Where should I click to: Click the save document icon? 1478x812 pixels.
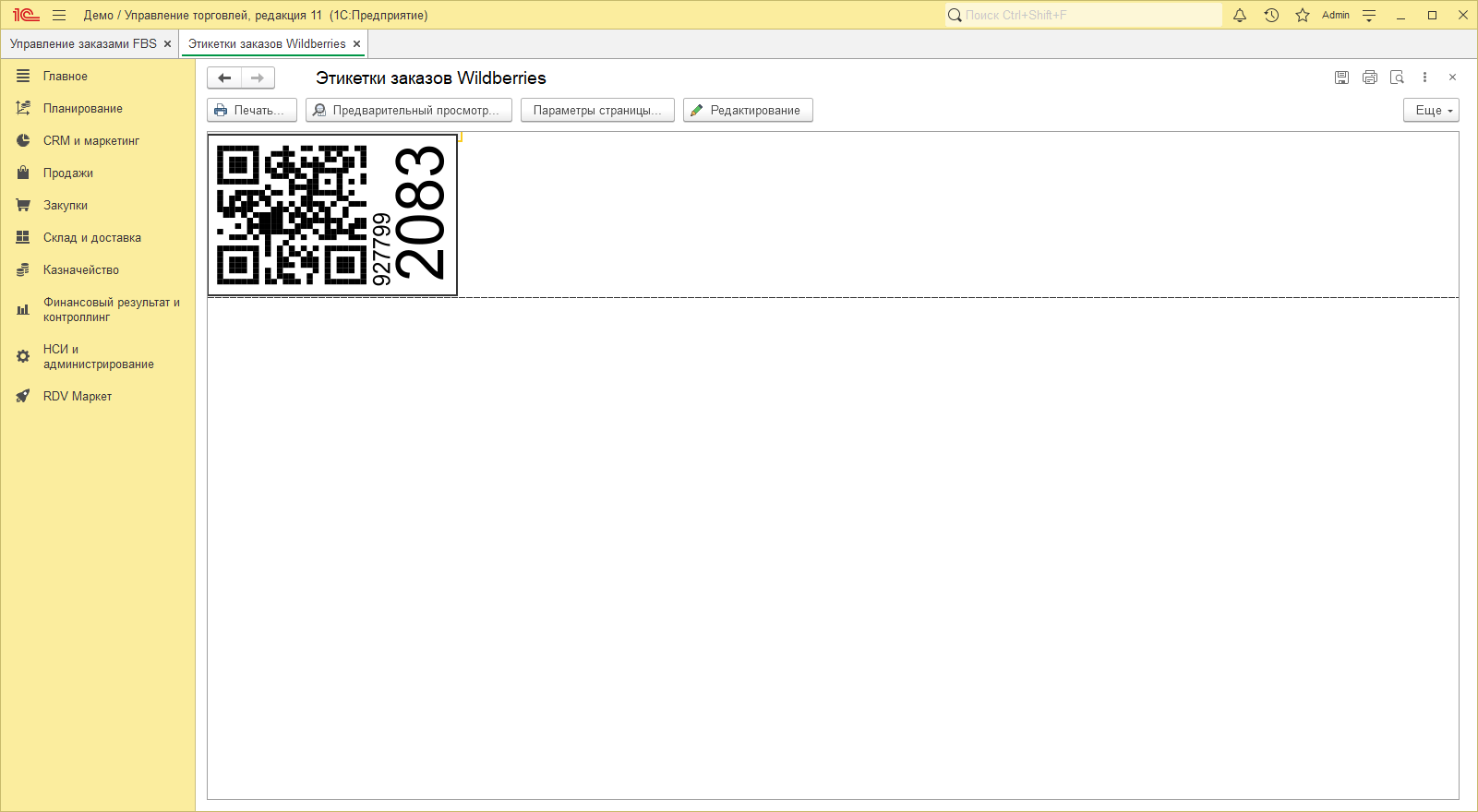1341,78
